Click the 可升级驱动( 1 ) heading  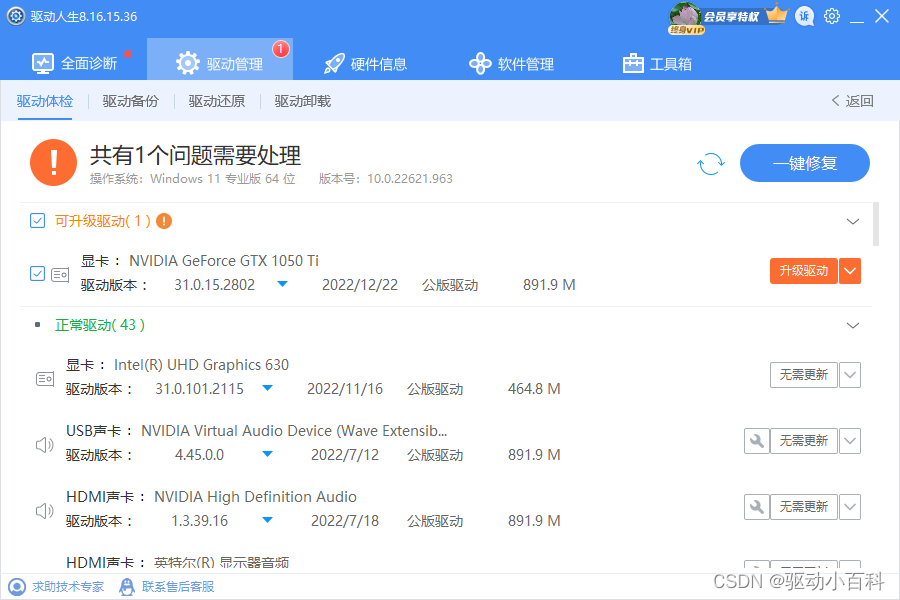tap(103, 221)
